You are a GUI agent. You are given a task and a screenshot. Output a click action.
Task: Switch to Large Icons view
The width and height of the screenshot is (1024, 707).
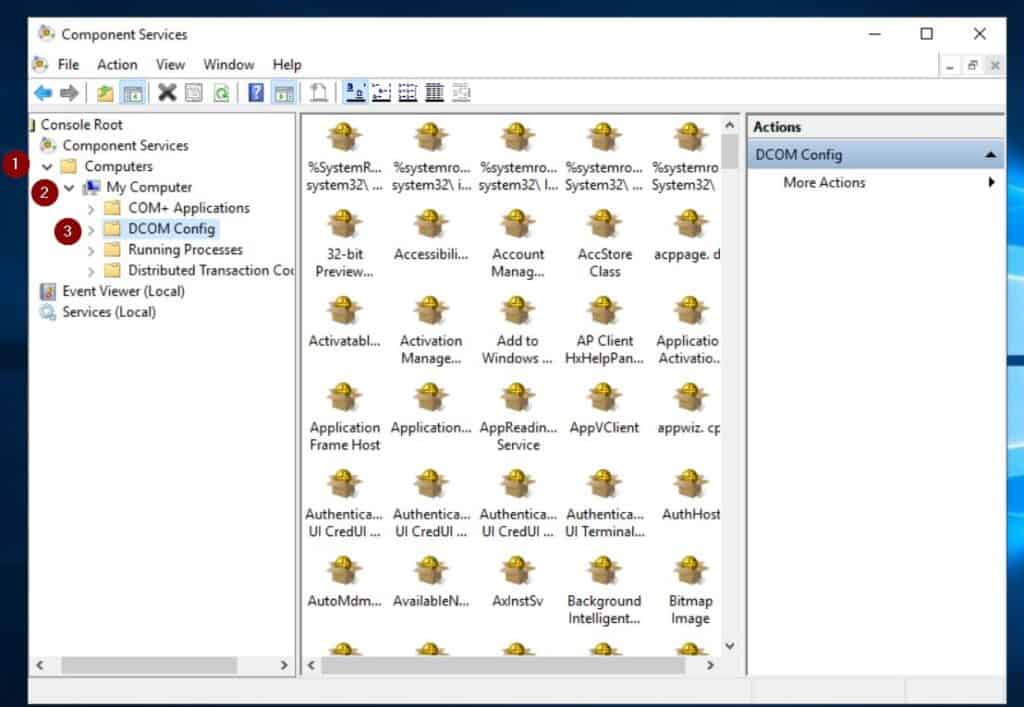355,93
